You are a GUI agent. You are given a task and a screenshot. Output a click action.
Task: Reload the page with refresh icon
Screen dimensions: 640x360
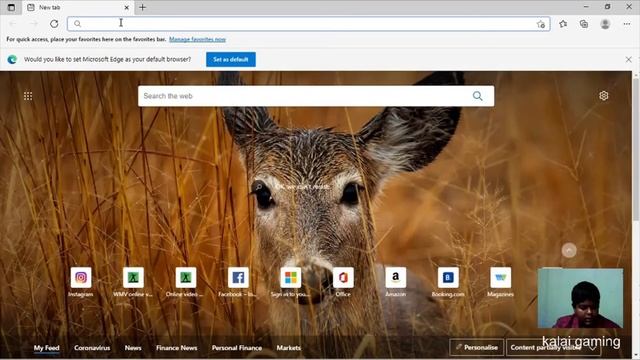(54, 24)
